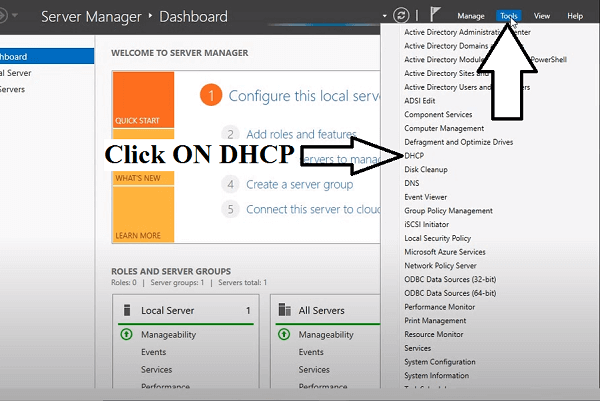Click Configure this local server link
The image size is (600, 401).
pos(304,96)
